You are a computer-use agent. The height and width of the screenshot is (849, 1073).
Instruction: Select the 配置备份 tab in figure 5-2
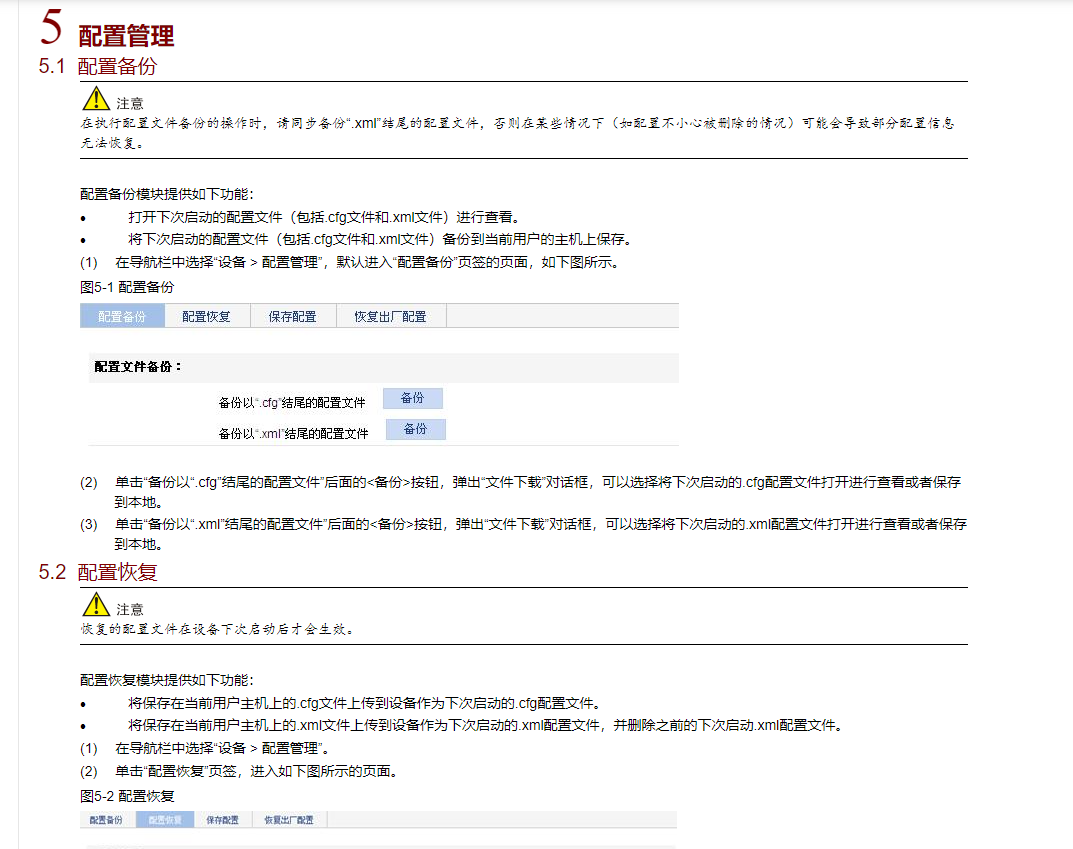click(x=107, y=820)
